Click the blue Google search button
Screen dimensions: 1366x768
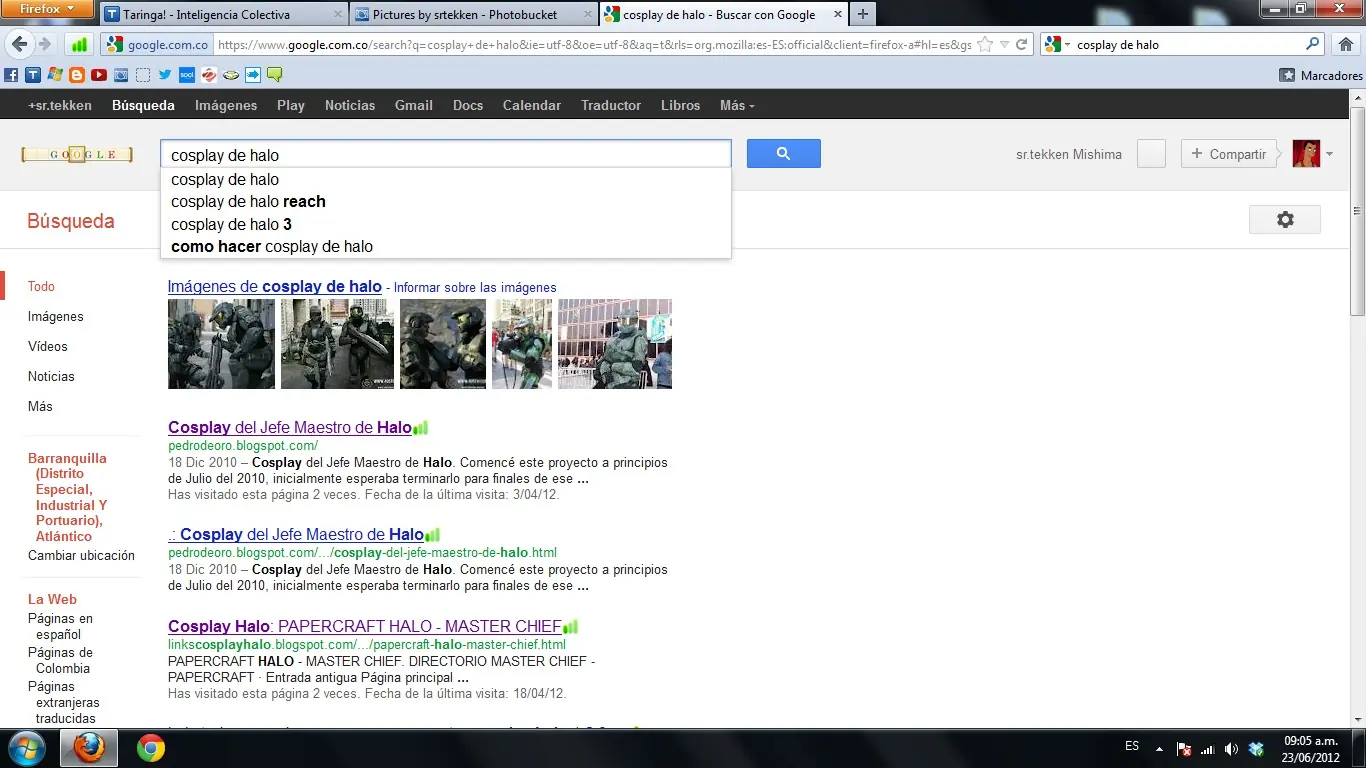[x=783, y=153]
